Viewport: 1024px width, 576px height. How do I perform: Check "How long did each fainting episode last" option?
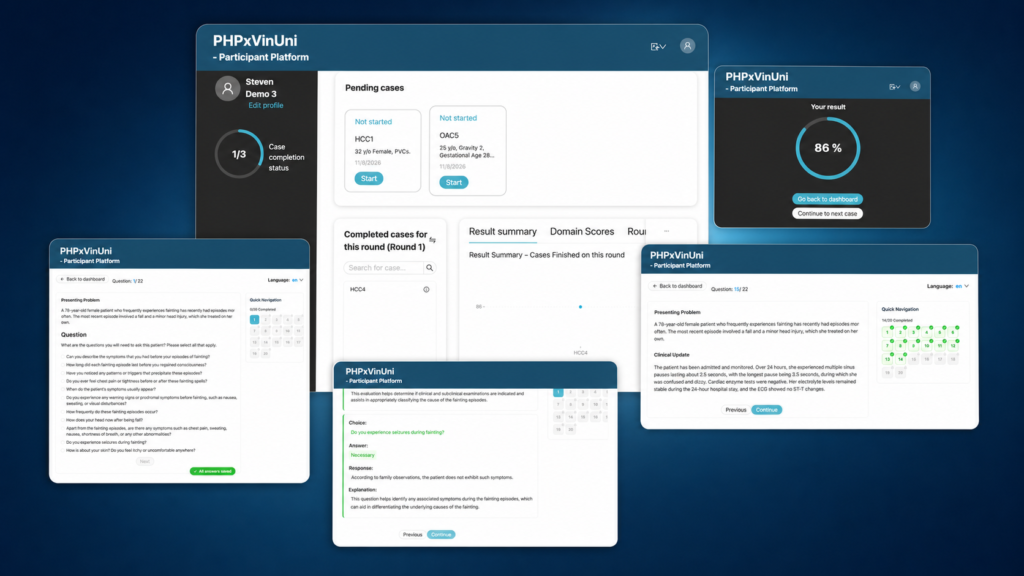(63, 365)
